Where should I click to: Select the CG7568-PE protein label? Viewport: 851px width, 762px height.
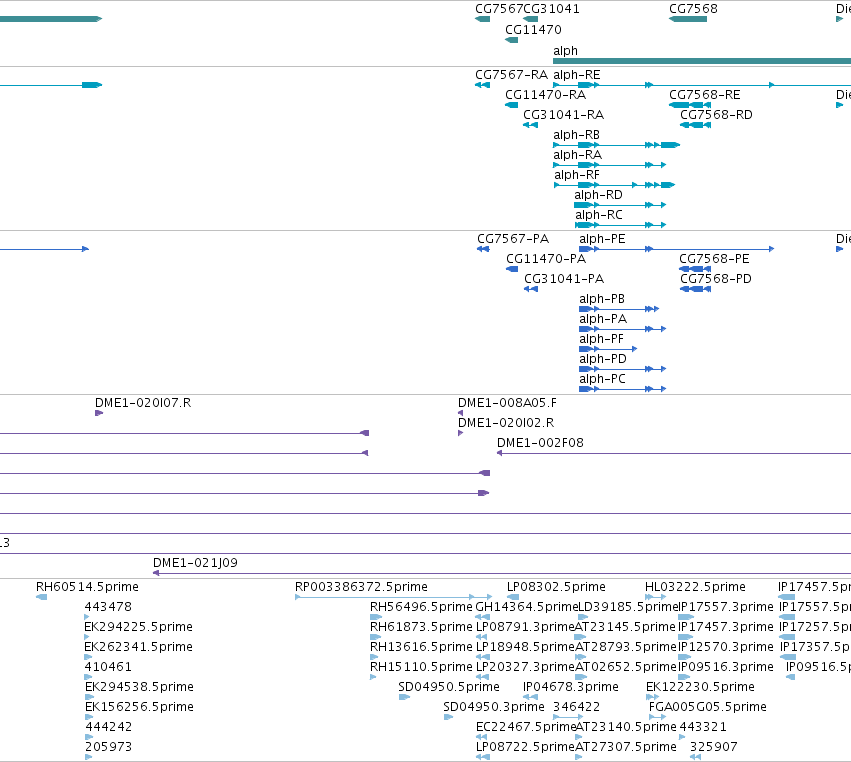click(x=714, y=259)
